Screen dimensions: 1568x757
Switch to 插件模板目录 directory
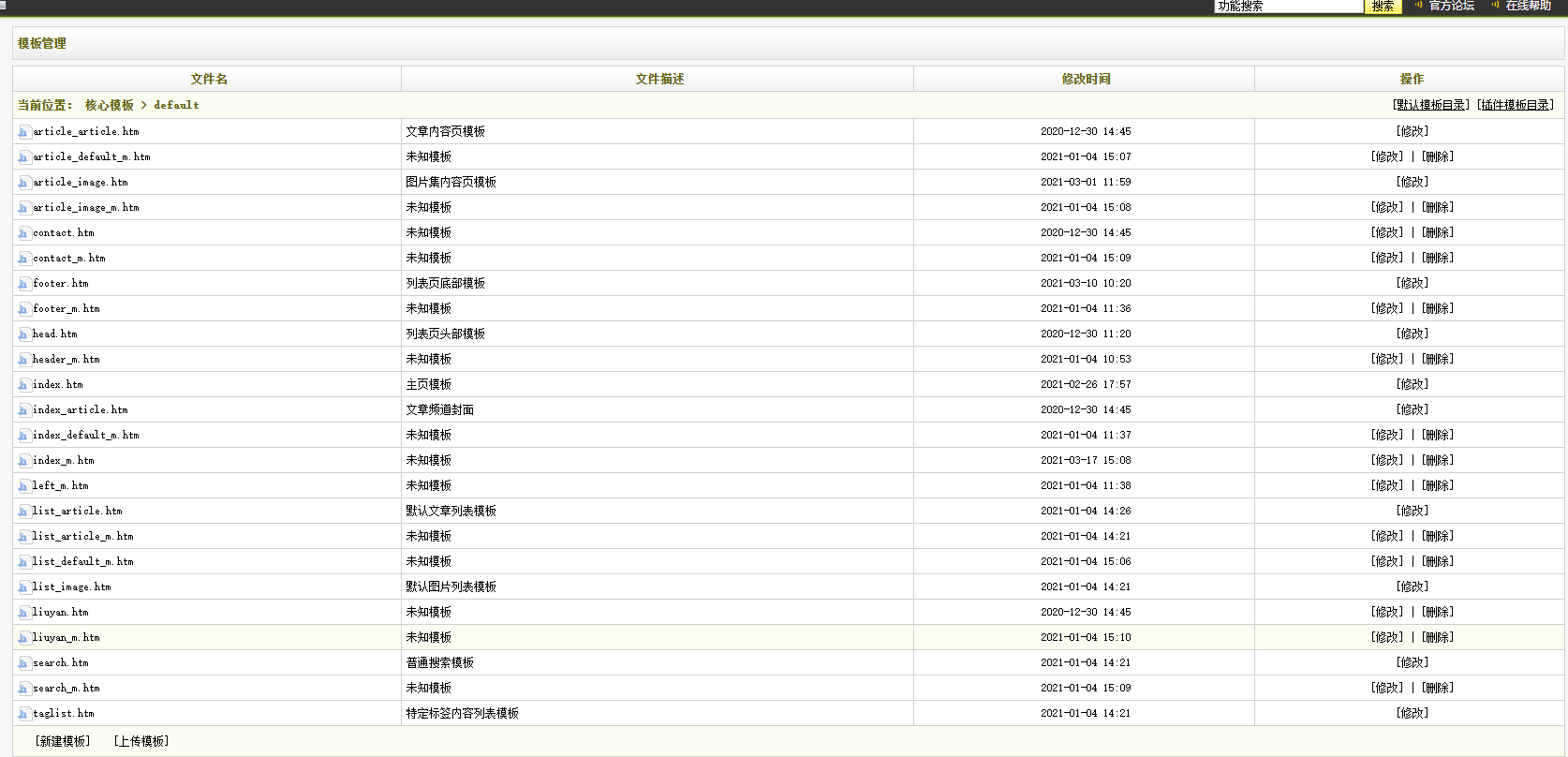click(1516, 105)
